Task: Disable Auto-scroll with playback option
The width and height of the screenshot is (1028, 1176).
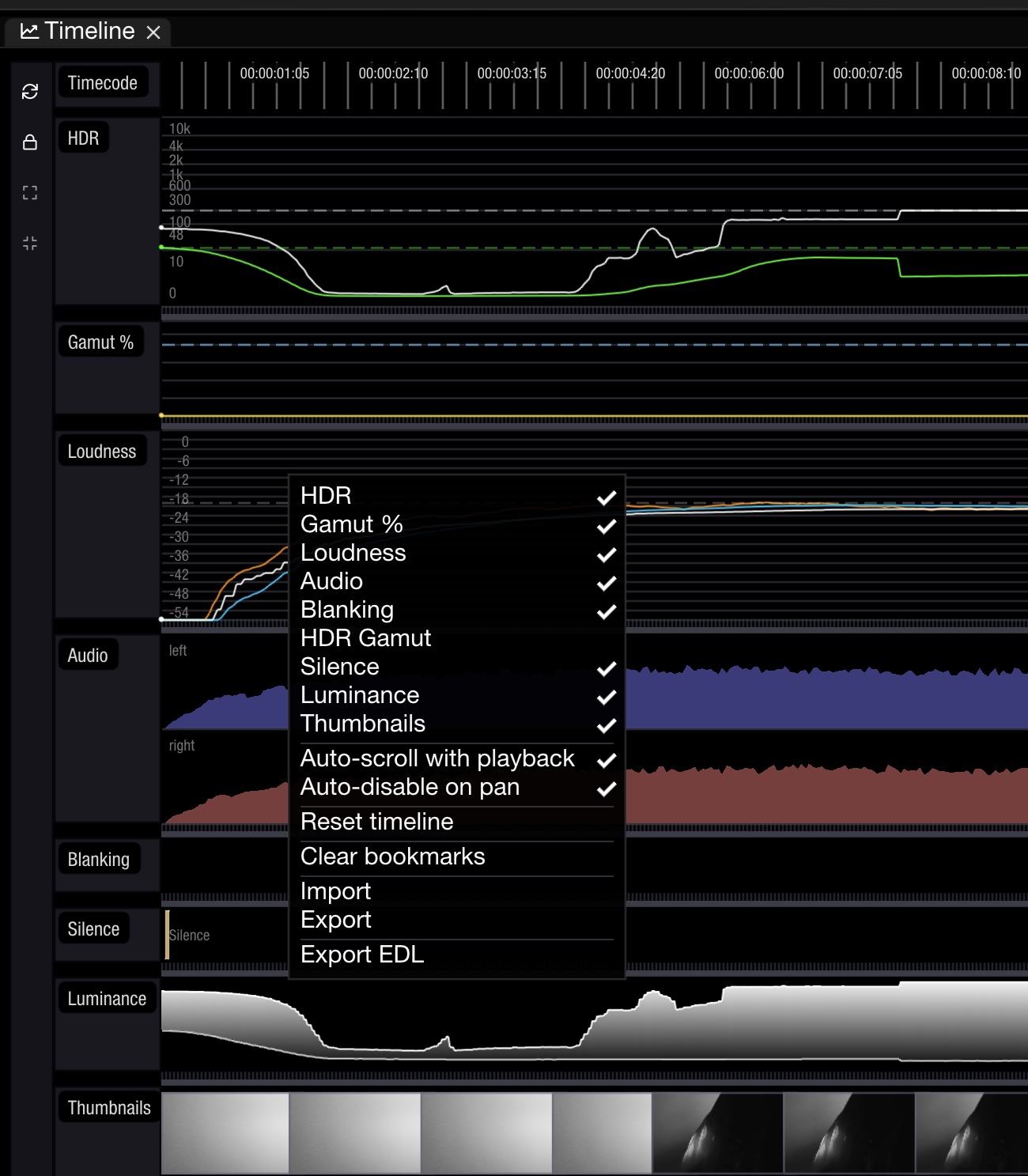Action: click(457, 758)
